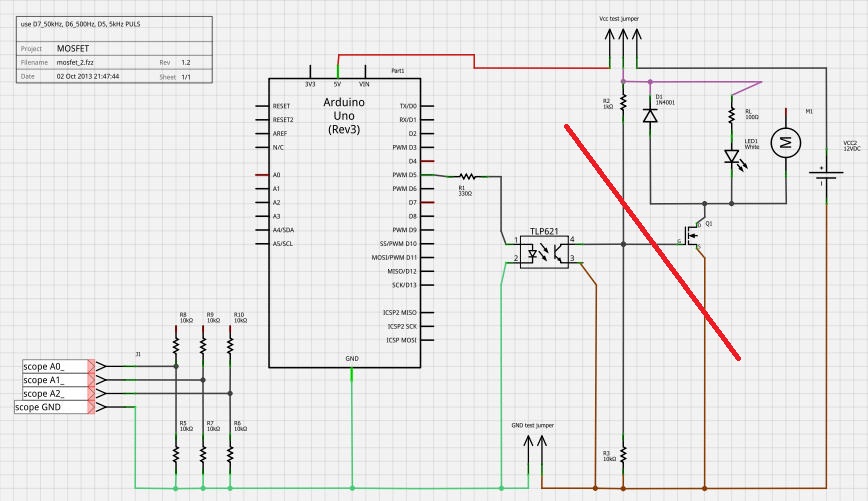Select the red diagonal line annotation
The height and width of the screenshot is (501, 868).
click(652, 240)
